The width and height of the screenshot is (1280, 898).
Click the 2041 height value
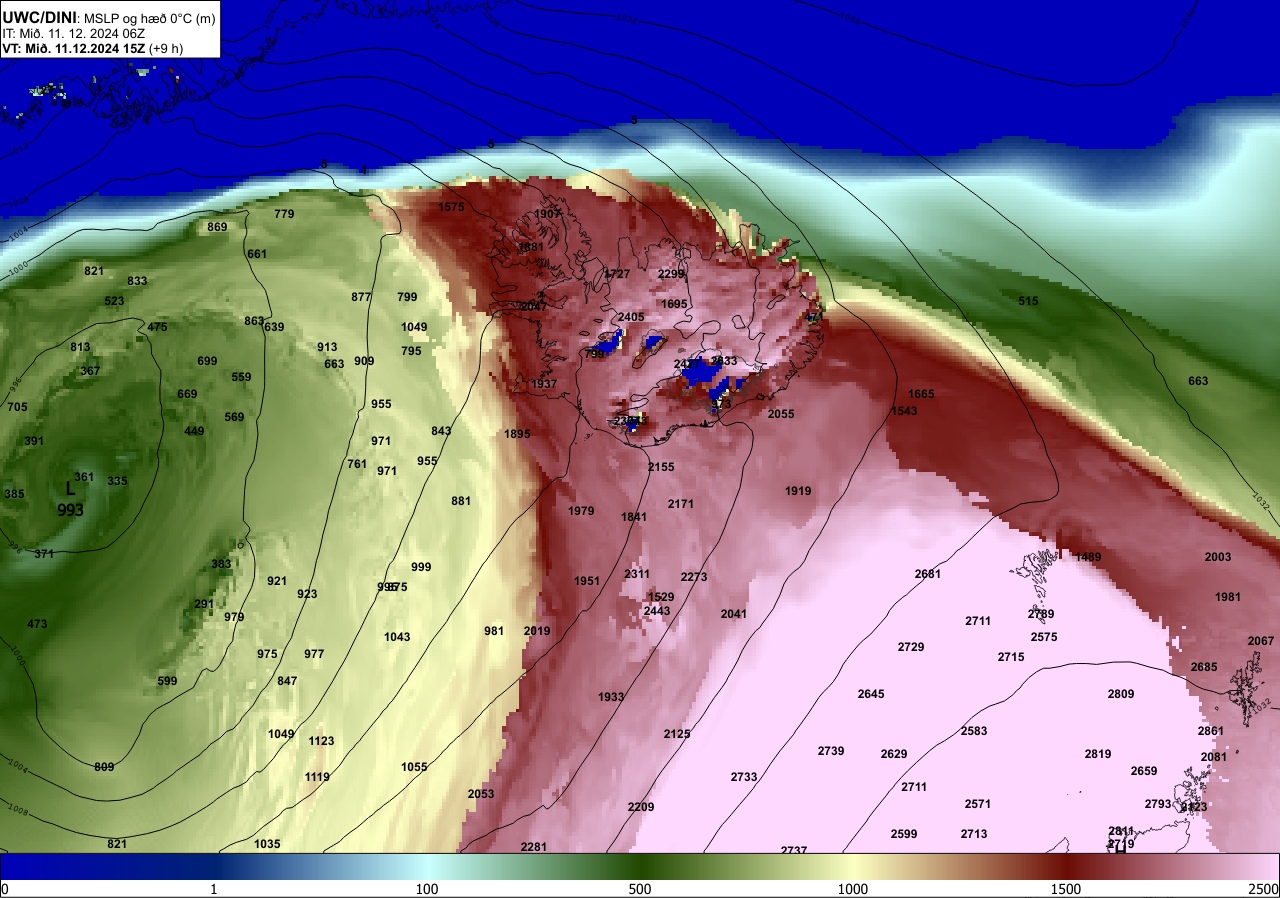(x=734, y=614)
